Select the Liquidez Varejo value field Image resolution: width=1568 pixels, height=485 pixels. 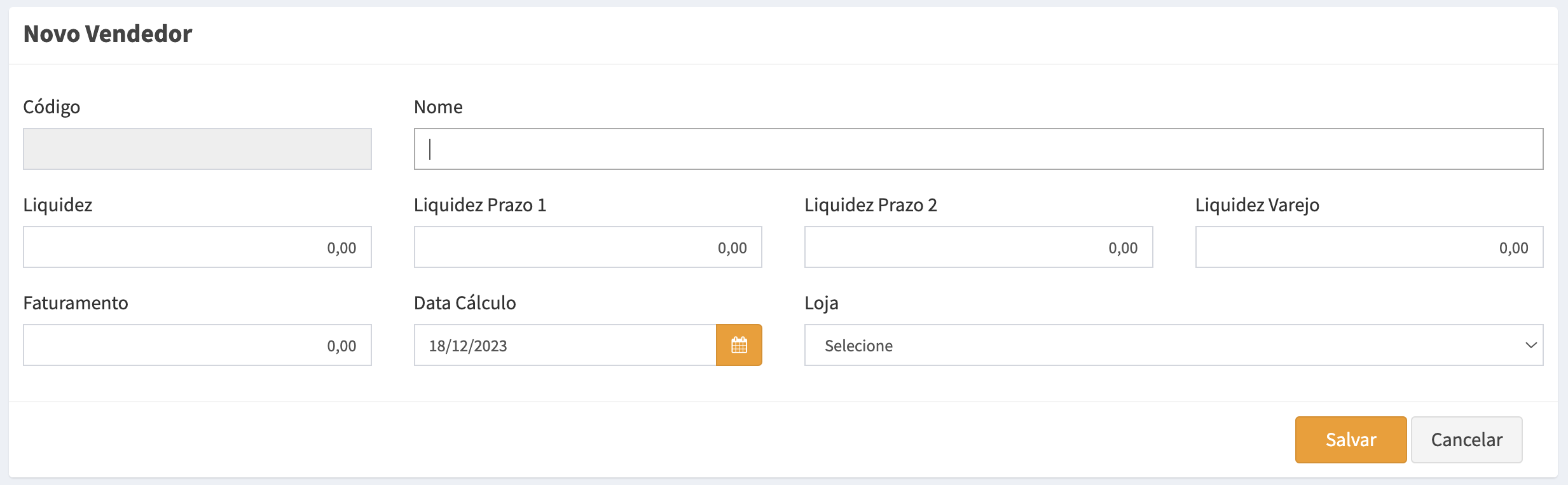(x=1369, y=247)
